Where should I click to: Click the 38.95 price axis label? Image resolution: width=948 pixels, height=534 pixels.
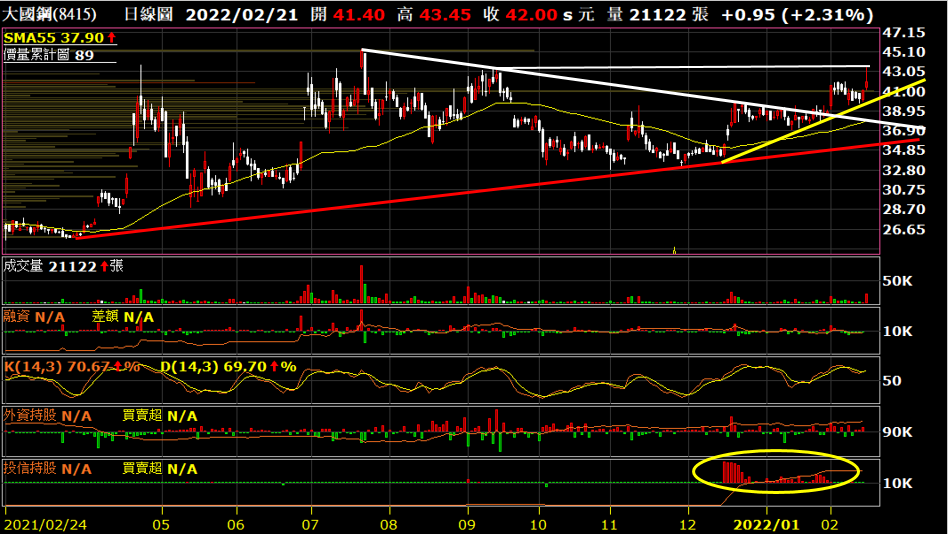pyautogui.click(x=904, y=111)
